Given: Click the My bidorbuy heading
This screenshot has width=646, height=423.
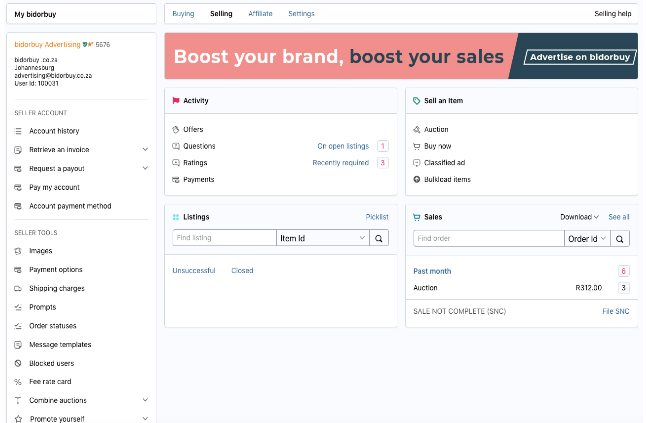Looking at the screenshot, I should [35, 14].
